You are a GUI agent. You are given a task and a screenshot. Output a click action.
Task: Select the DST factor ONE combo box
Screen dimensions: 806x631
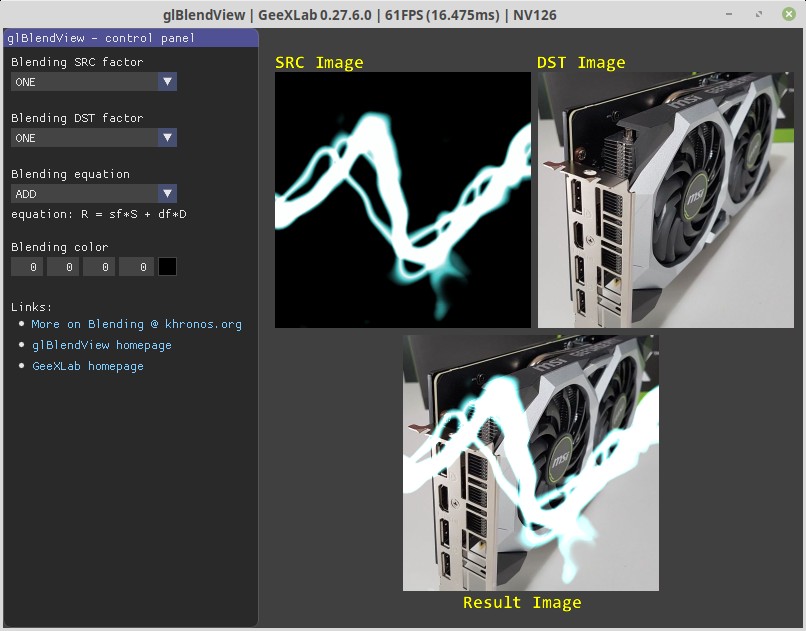click(x=94, y=138)
